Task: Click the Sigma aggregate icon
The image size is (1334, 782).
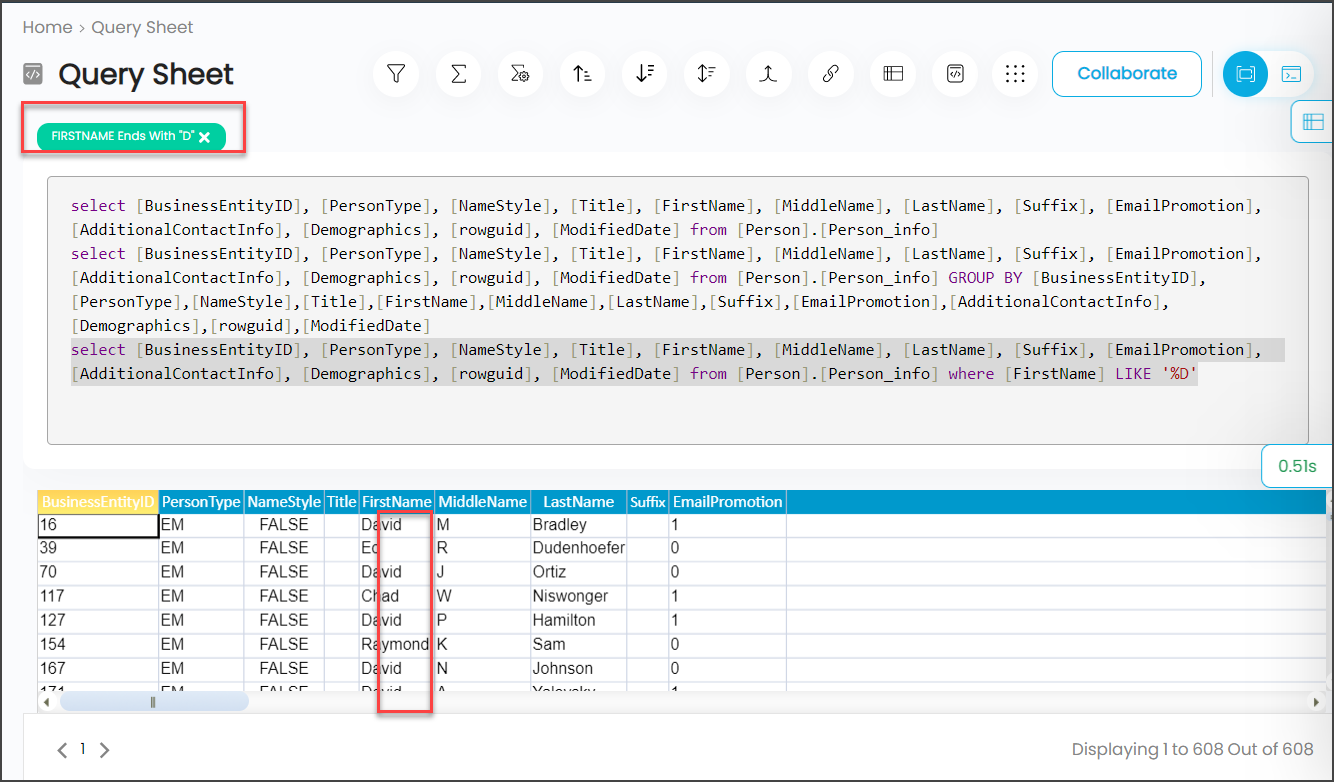Action: pyautogui.click(x=458, y=74)
